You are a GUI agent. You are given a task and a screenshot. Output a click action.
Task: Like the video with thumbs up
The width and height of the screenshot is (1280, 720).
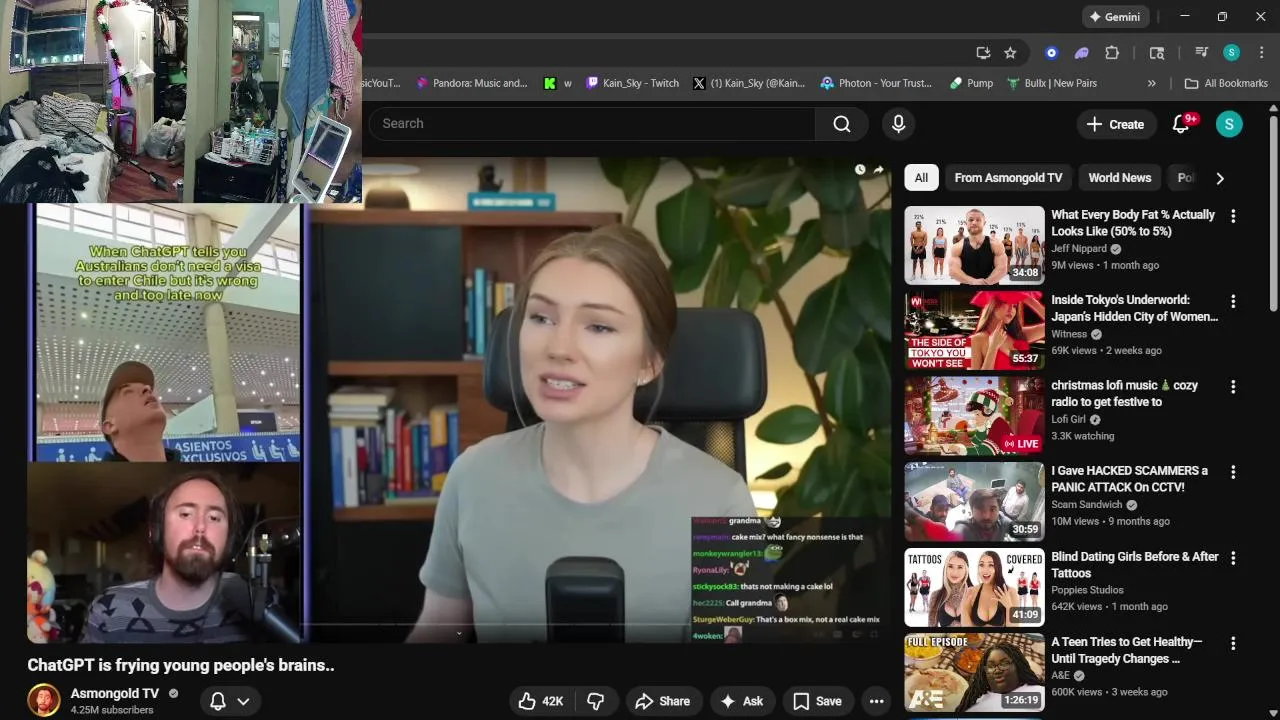541,701
